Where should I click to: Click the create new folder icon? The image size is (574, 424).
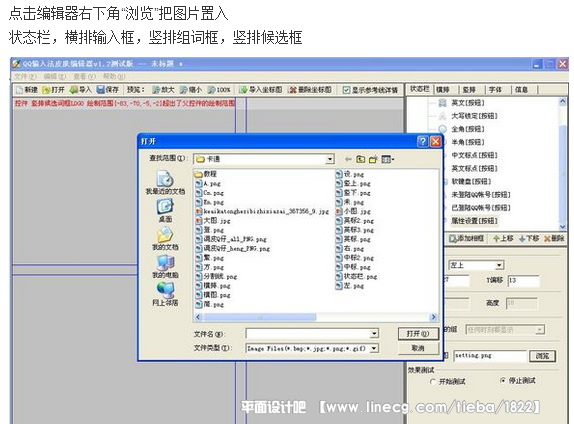click(373, 159)
